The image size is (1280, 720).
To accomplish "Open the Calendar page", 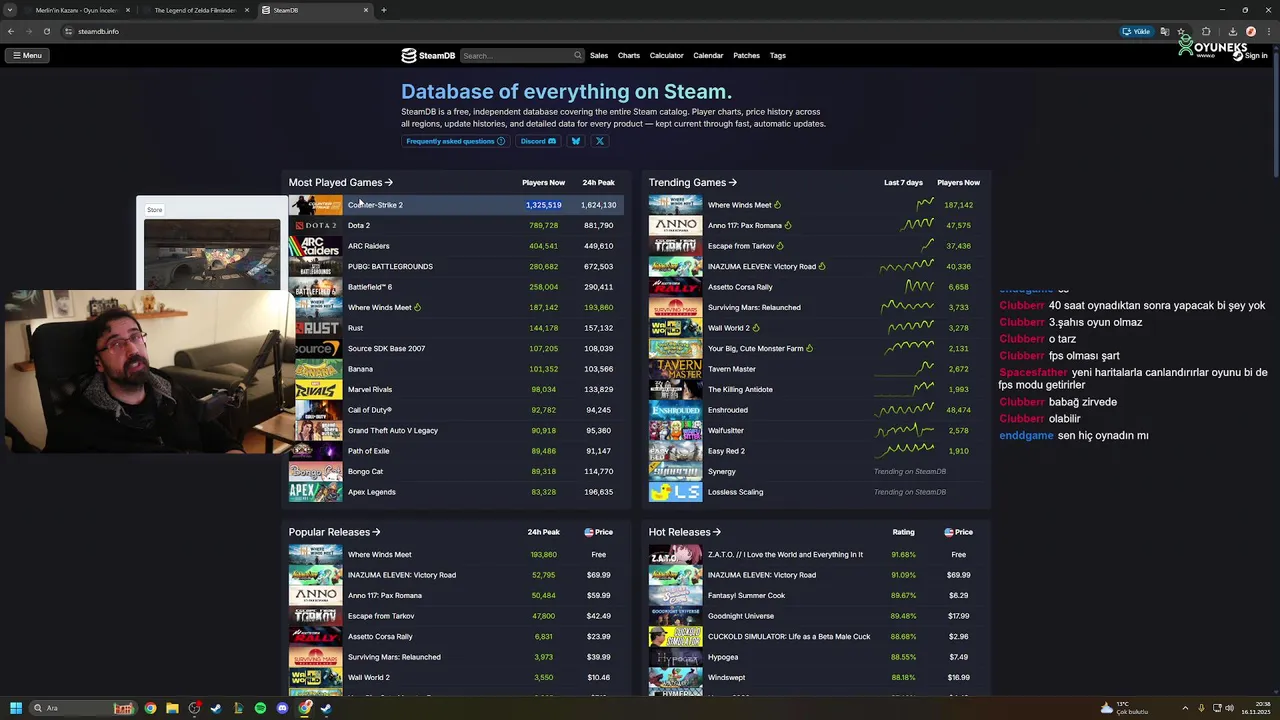I will [708, 55].
